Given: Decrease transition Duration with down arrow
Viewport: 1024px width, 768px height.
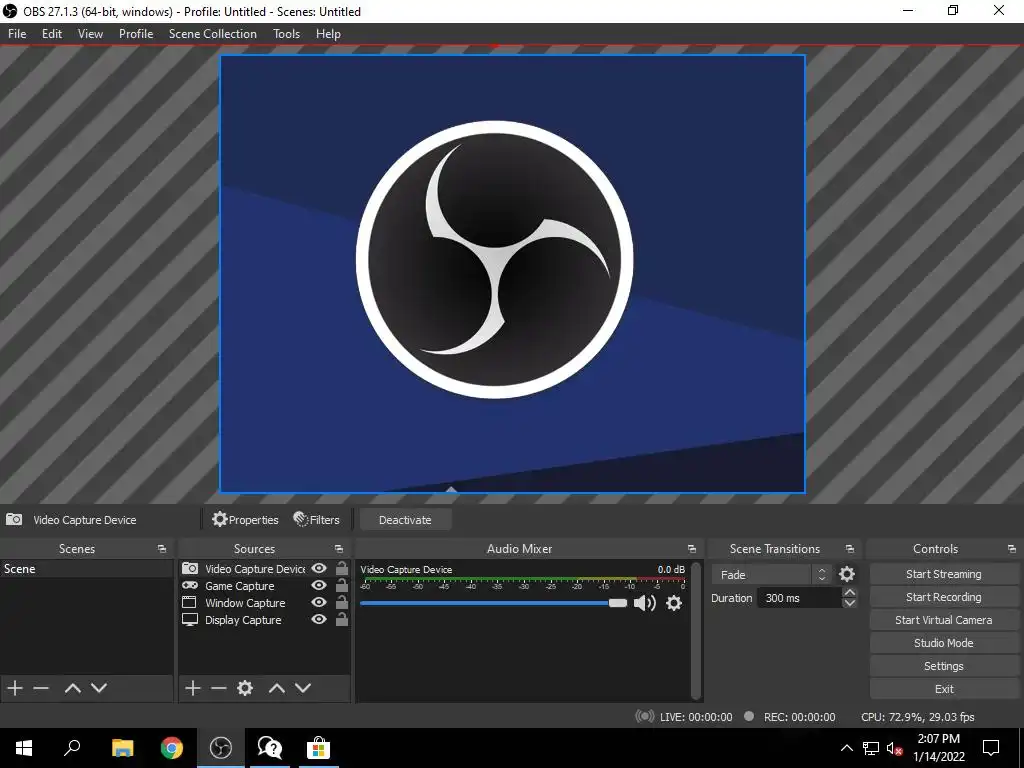Looking at the screenshot, I should pos(850,603).
